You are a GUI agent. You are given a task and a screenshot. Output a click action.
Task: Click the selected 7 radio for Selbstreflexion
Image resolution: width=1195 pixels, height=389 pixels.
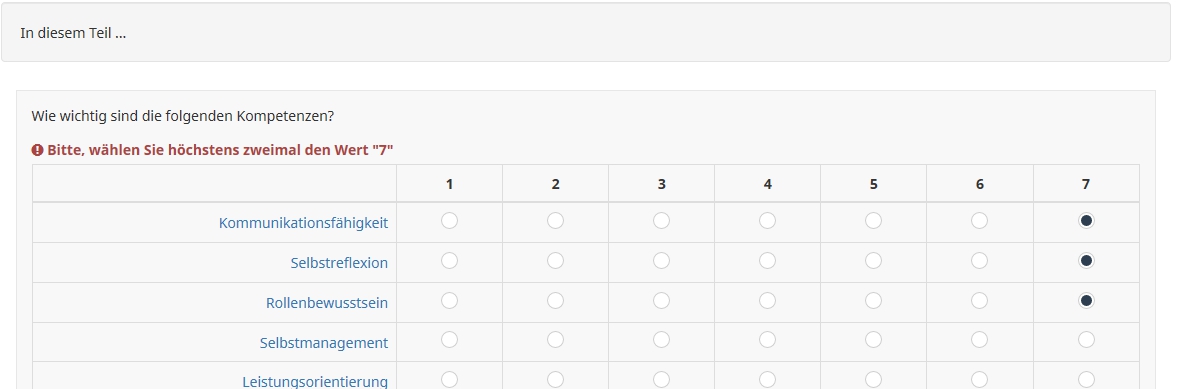coord(1086,261)
